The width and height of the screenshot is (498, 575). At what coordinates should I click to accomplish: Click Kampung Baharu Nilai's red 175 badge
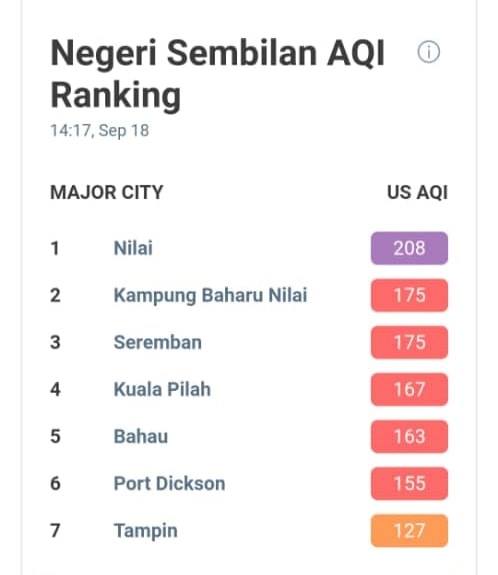click(409, 295)
